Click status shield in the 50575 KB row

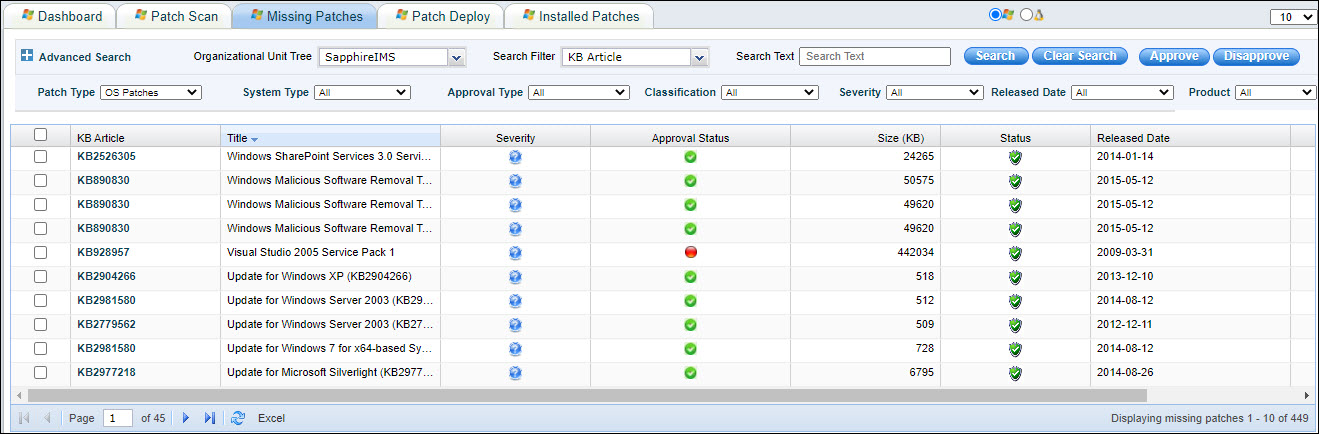(1015, 181)
